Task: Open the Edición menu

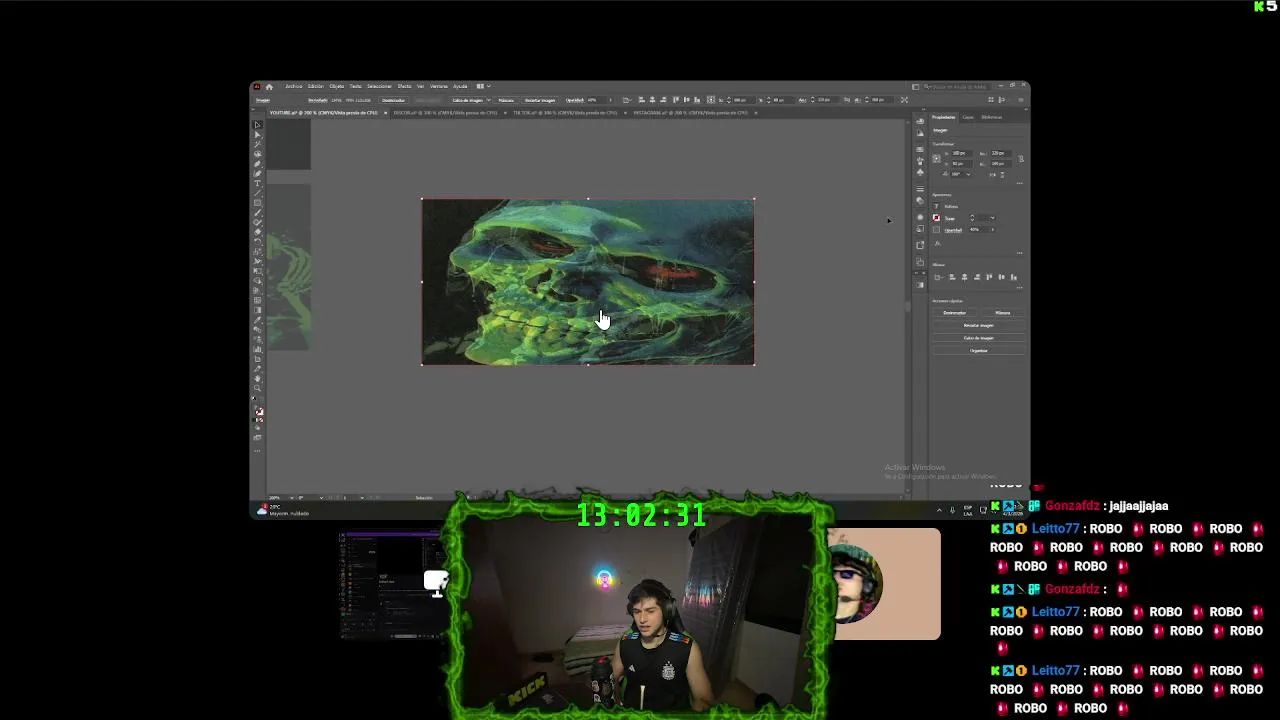Action: pos(316,86)
